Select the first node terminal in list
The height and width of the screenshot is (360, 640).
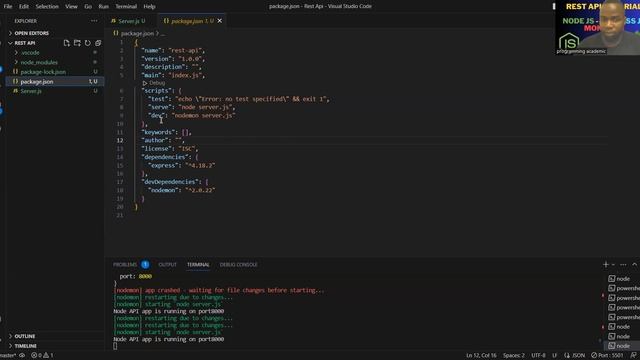(623, 279)
